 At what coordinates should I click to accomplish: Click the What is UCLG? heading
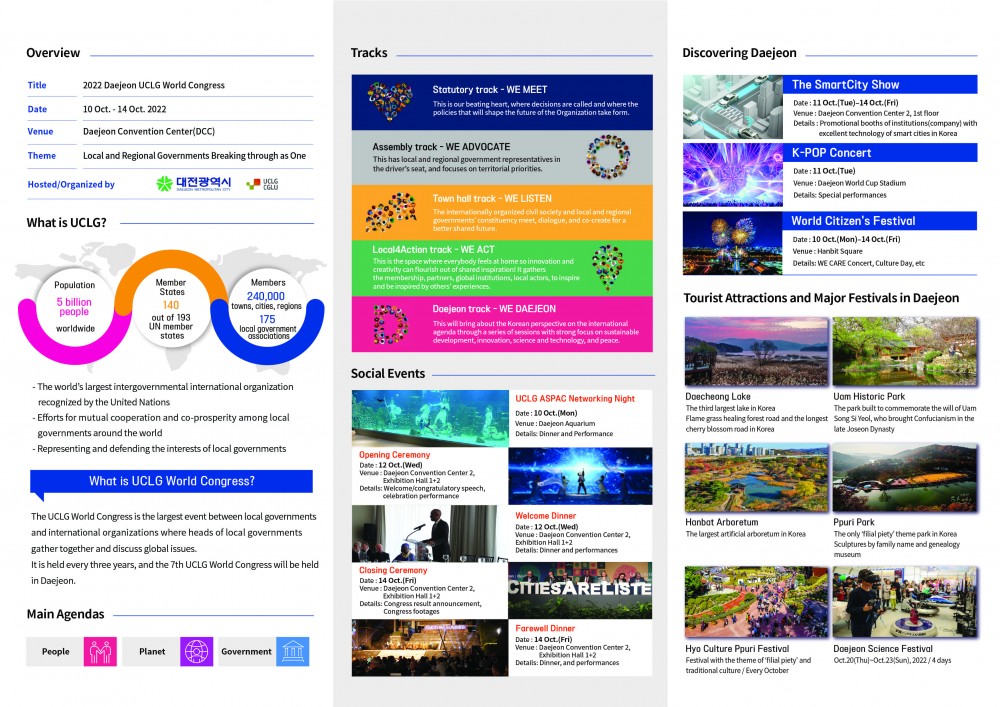pos(66,222)
